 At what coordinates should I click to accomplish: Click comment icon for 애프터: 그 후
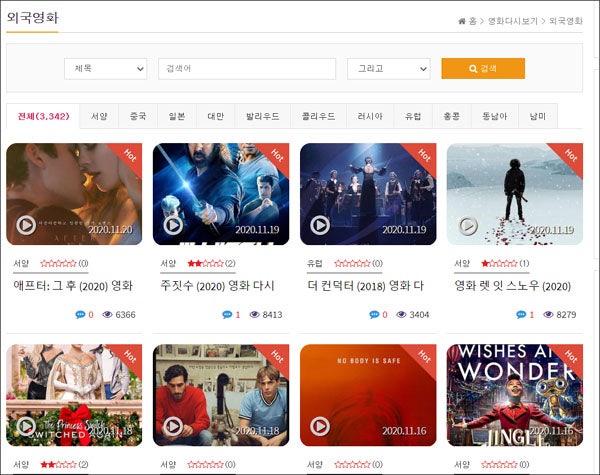coord(80,315)
